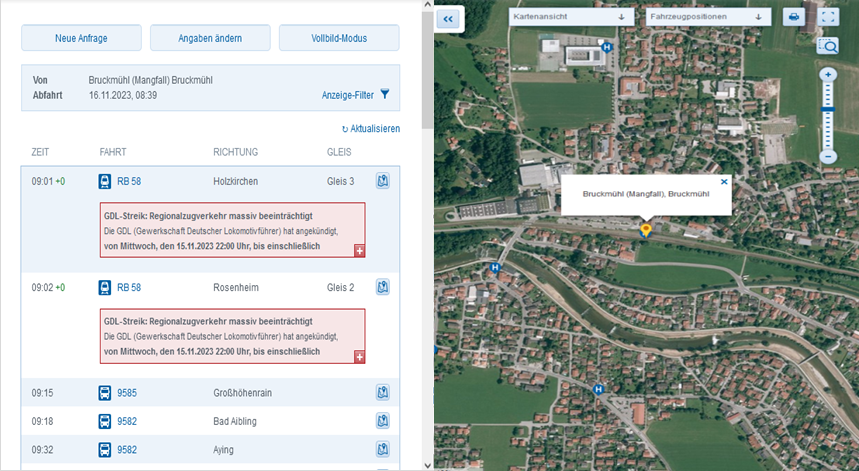Expand the strike notice under Rosenheim train
Image resolution: width=859 pixels, height=471 pixels.
pyautogui.click(x=359, y=356)
